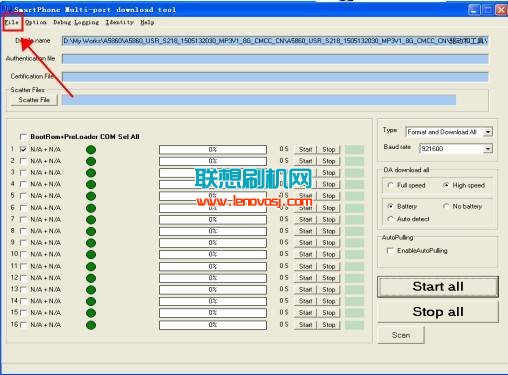The image size is (508, 375).
Task: Click port 16 green status indicator
Action: click(x=91, y=325)
